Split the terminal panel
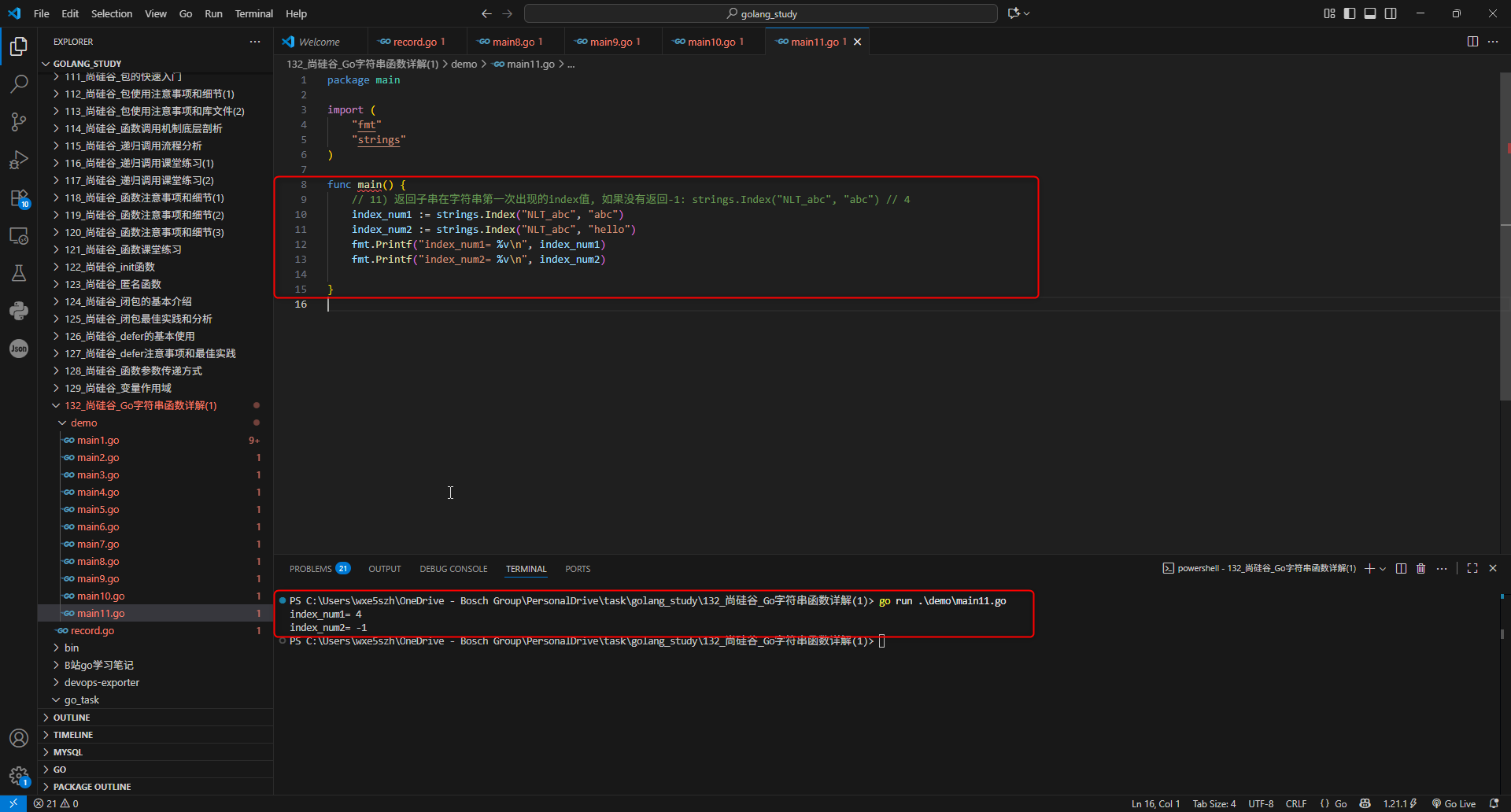The image size is (1511, 812). point(1401,568)
